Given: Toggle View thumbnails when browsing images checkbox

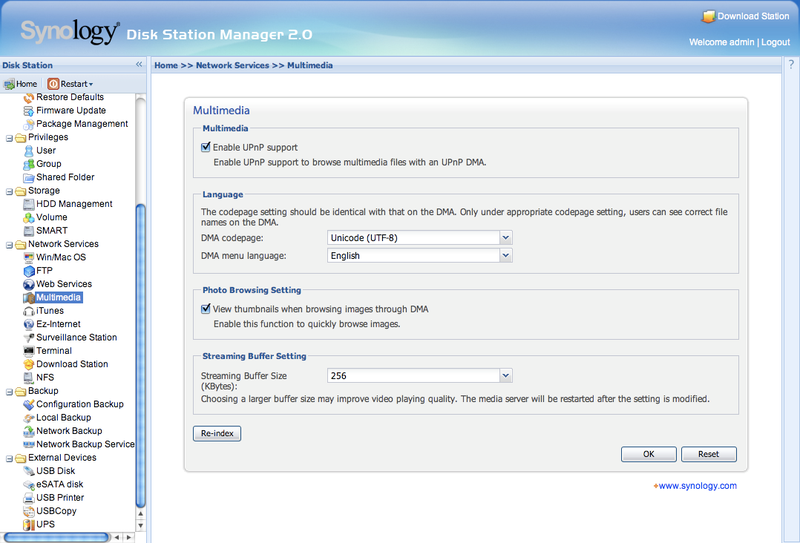Looking at the screenshot, I should (x=206, y=309).
